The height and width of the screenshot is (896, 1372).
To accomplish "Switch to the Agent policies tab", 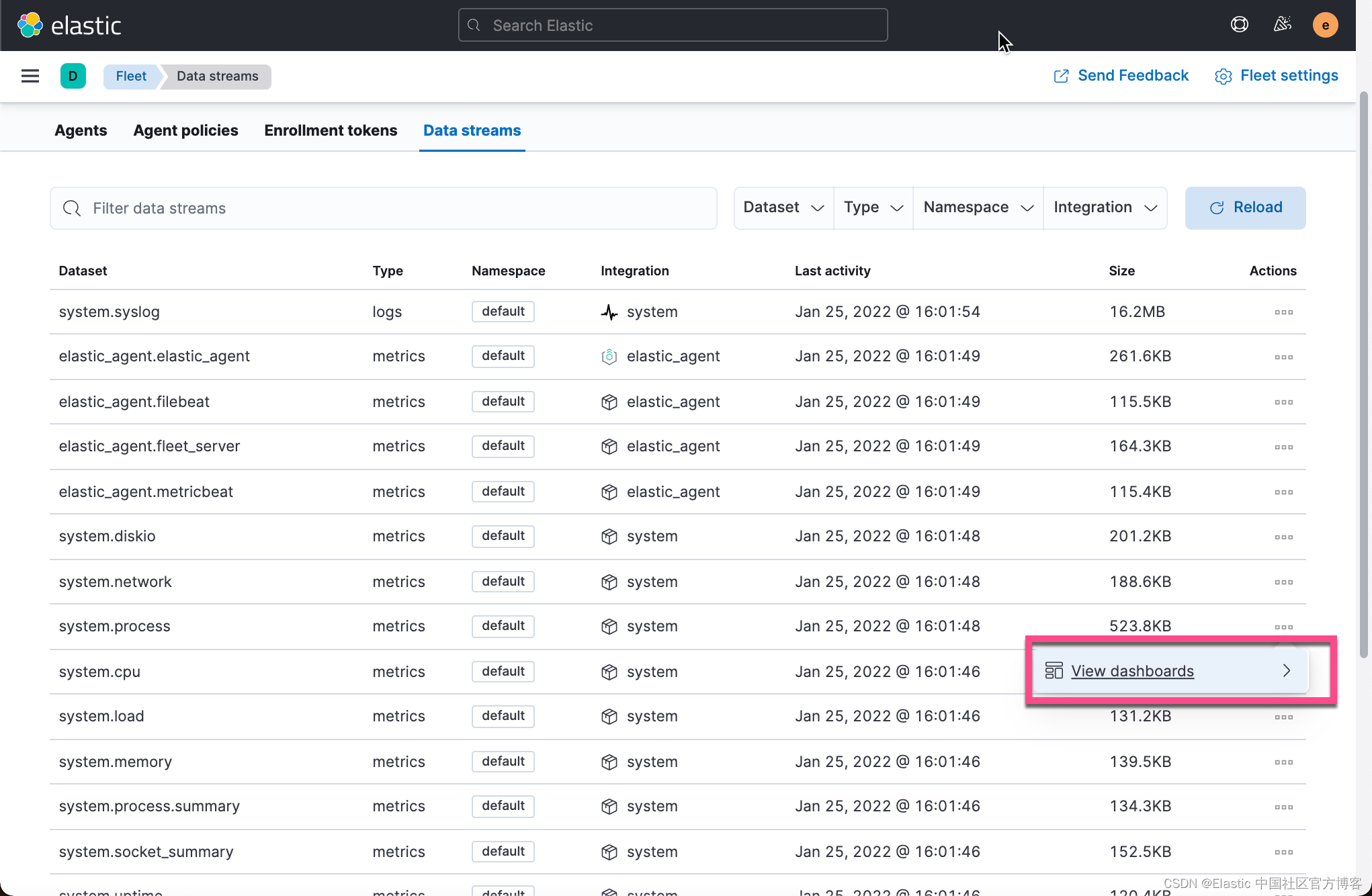I will [185, 130].
